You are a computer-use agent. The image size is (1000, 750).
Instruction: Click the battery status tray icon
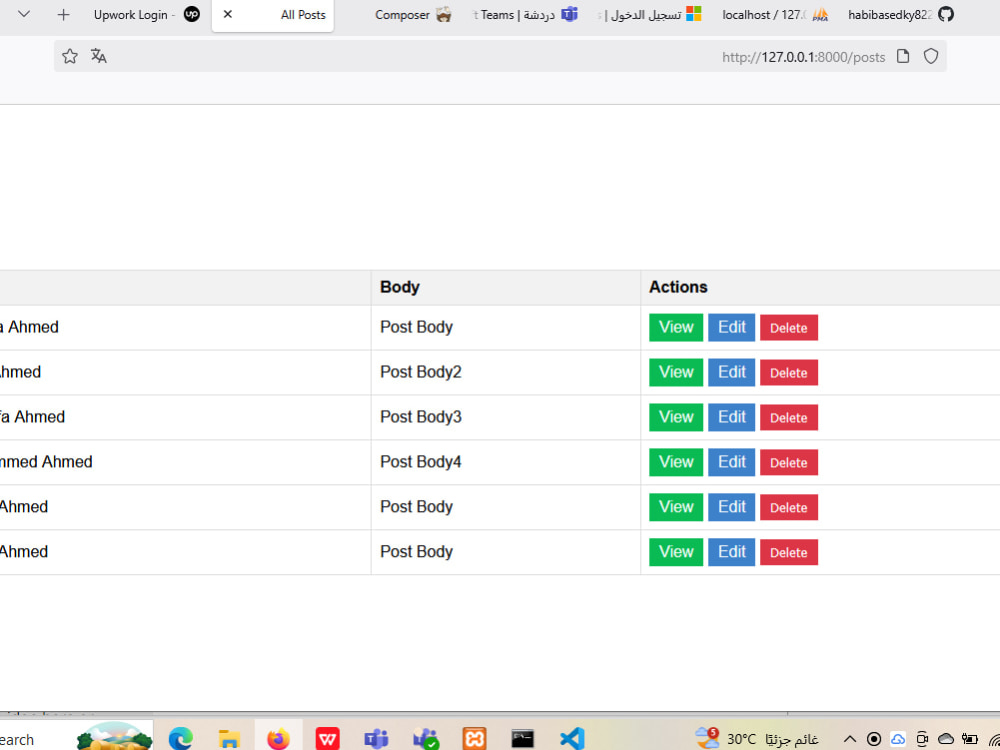pos(970,739)
